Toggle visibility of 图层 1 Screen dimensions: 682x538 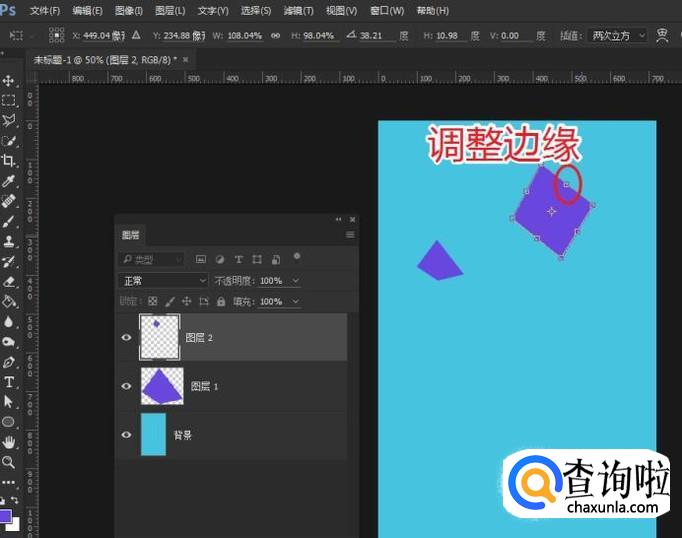click(x=126, y=386)
